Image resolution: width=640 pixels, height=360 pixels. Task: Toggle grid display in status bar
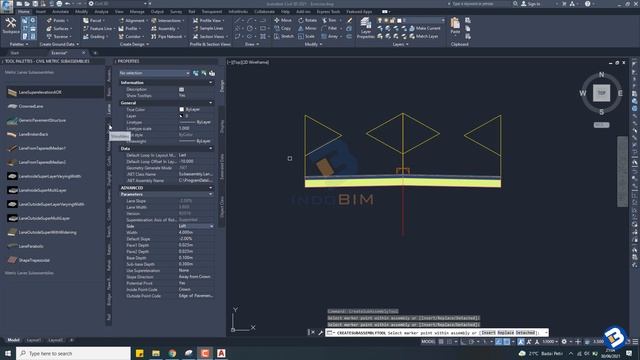tap(441, 342)
